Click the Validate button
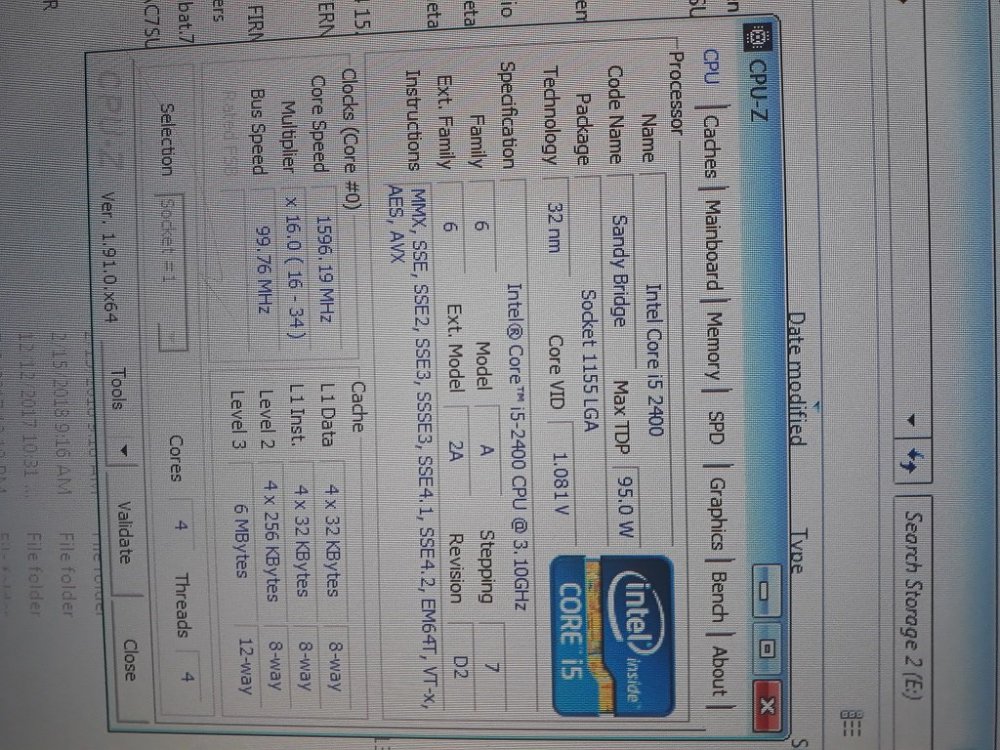 125,533
